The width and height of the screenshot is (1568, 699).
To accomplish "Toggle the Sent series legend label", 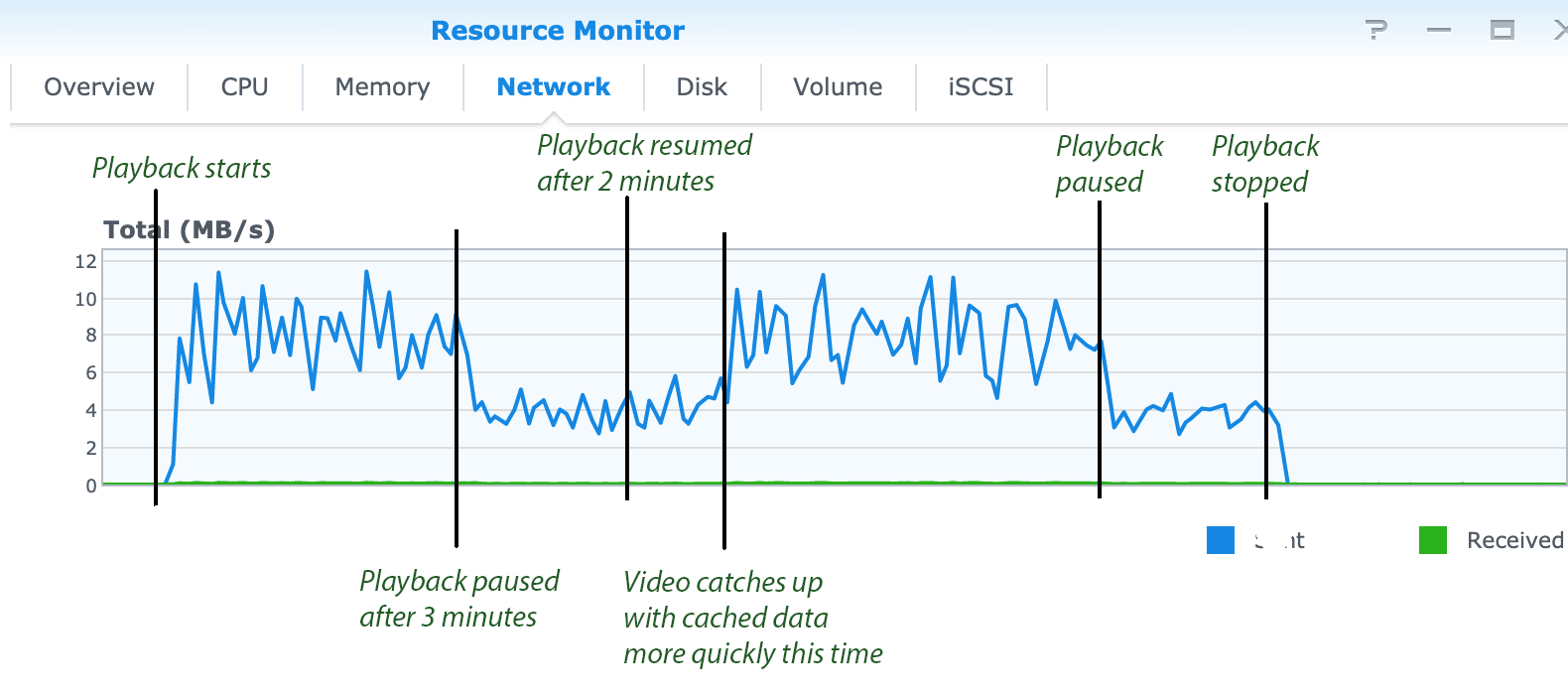I will coord(1280,540).
